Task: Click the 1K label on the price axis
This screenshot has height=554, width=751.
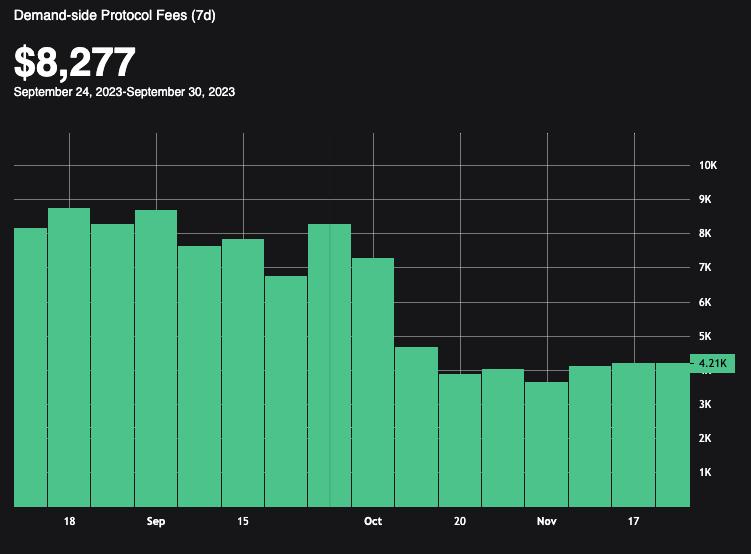Action: click(x=705, y=472)
